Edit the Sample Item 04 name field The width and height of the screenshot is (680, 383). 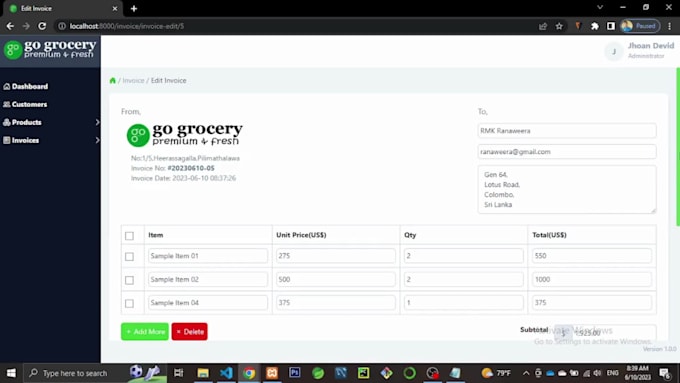click(x=208, y=303)
